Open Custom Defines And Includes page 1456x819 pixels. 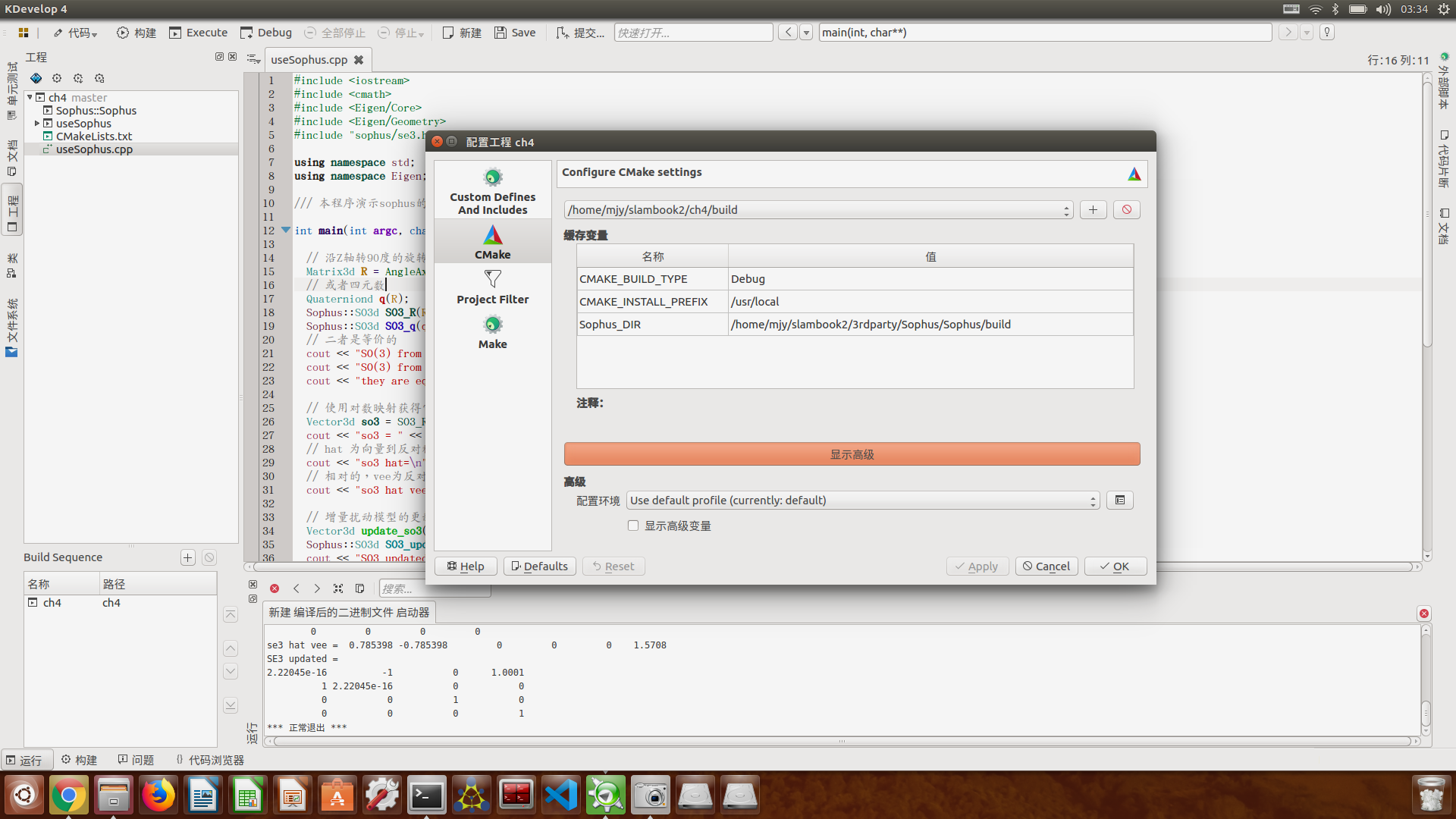tap(492, 191)
